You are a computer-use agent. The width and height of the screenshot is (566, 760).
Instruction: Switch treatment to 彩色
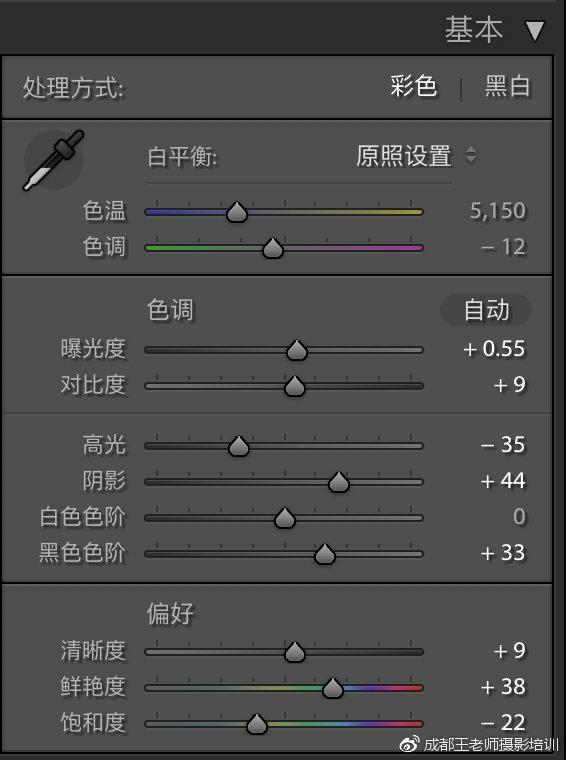tap(414, 87)
